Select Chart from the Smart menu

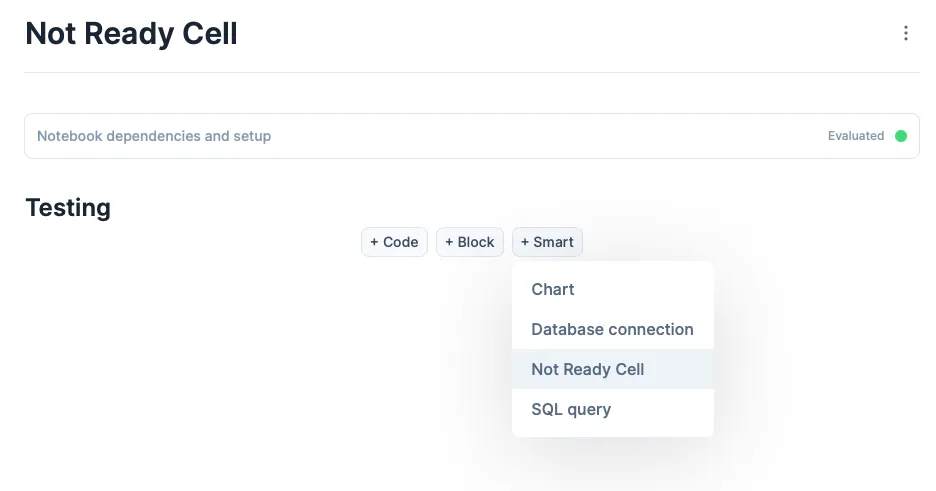[x=553, y=289]
